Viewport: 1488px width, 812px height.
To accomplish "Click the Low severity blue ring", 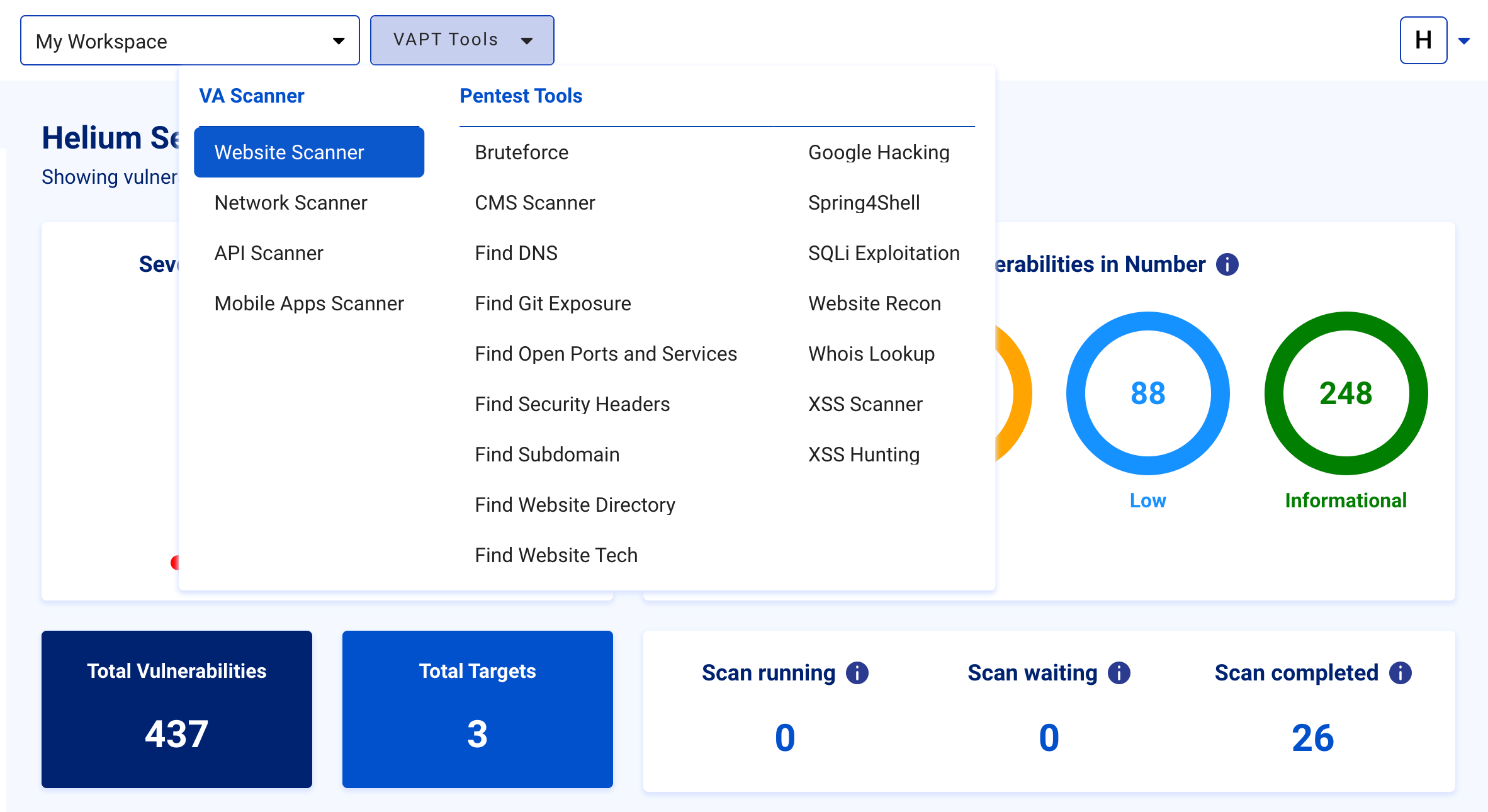I will pos(1147,393).
